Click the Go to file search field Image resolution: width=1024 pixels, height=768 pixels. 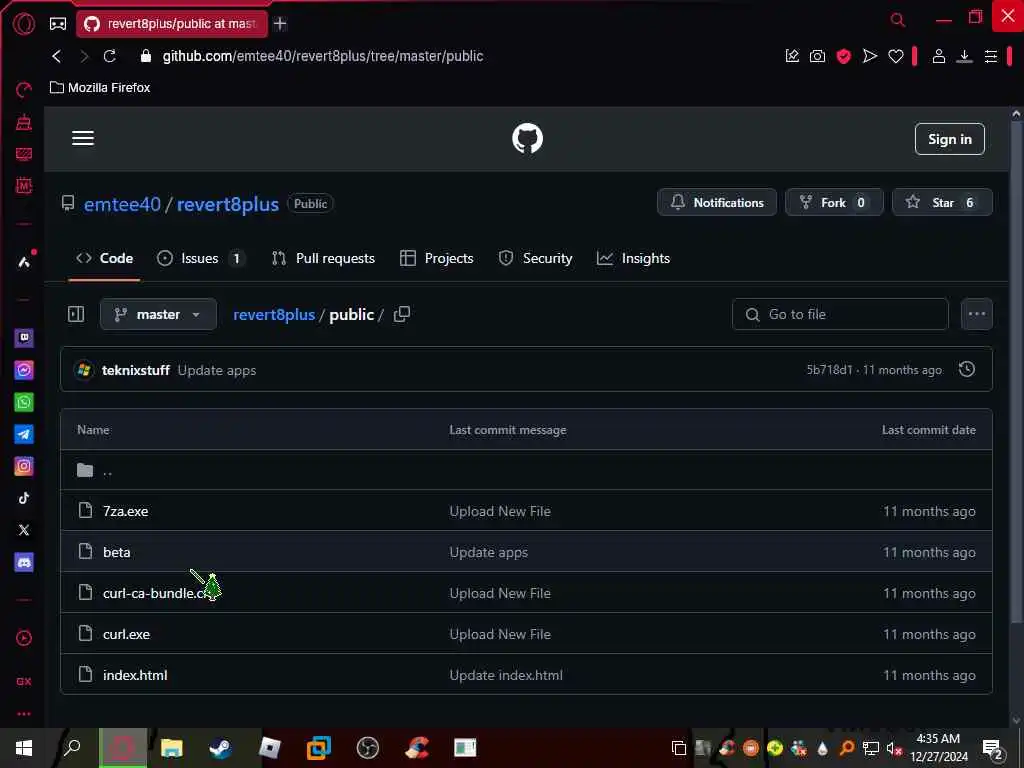[840, 314]
